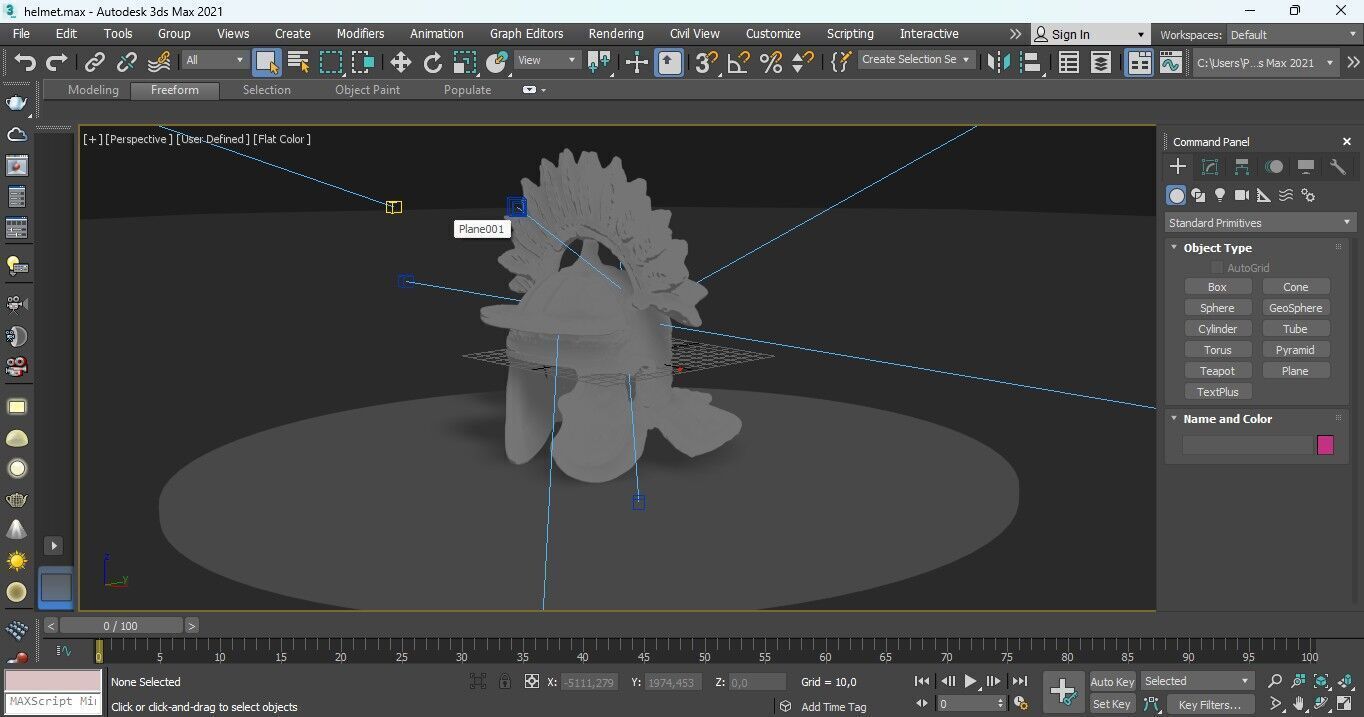Collapse the Name and Color rollout
The height and width of the screenshot is (717, 1364).
click(1227, 419)
